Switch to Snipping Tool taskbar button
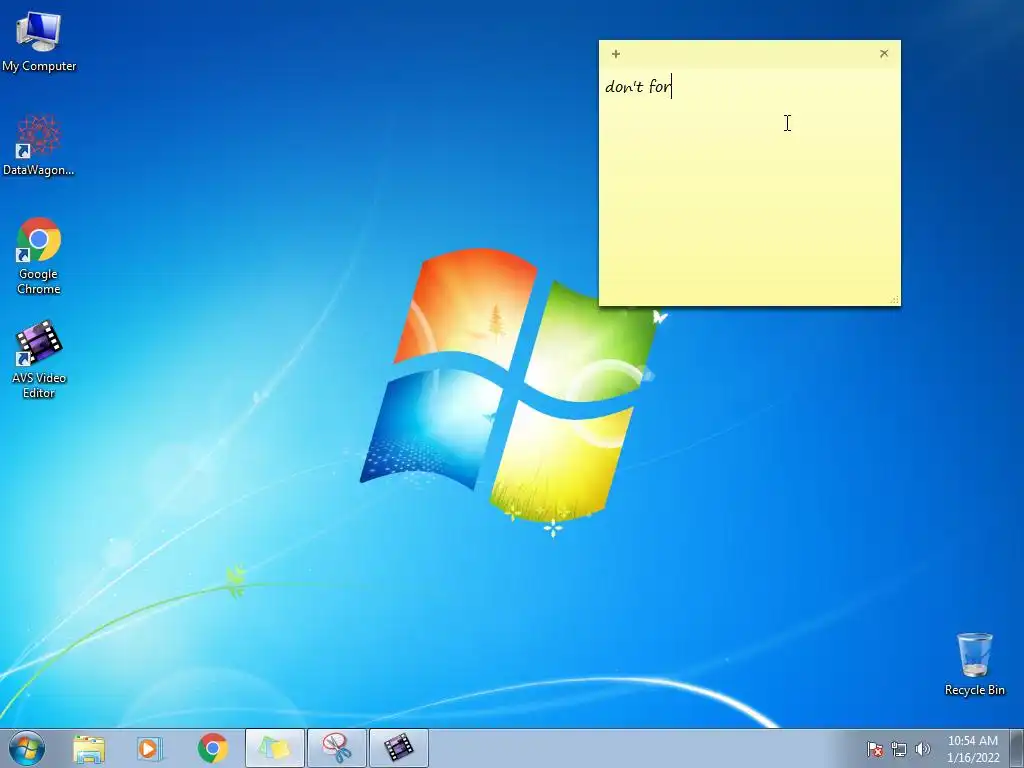1024x768 pixels. [x=337, y=748]
